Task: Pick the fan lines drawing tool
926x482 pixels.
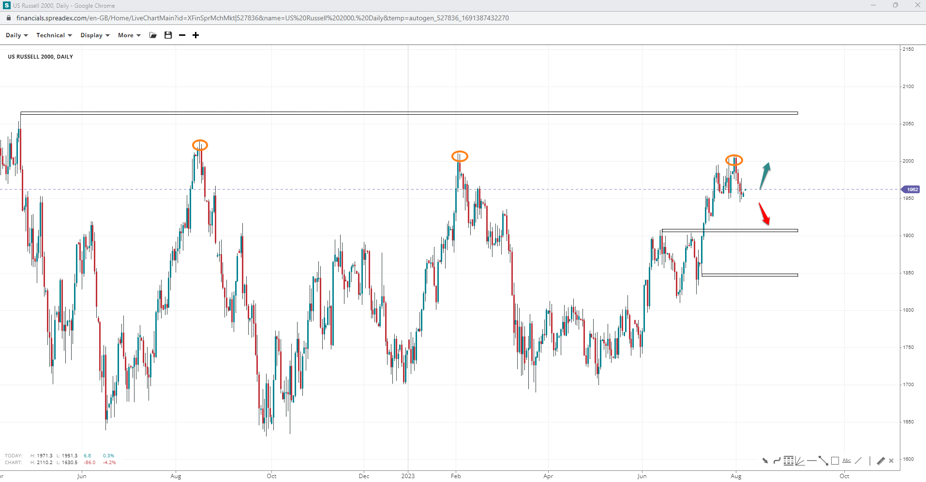Action: click(x=800, y=461)
